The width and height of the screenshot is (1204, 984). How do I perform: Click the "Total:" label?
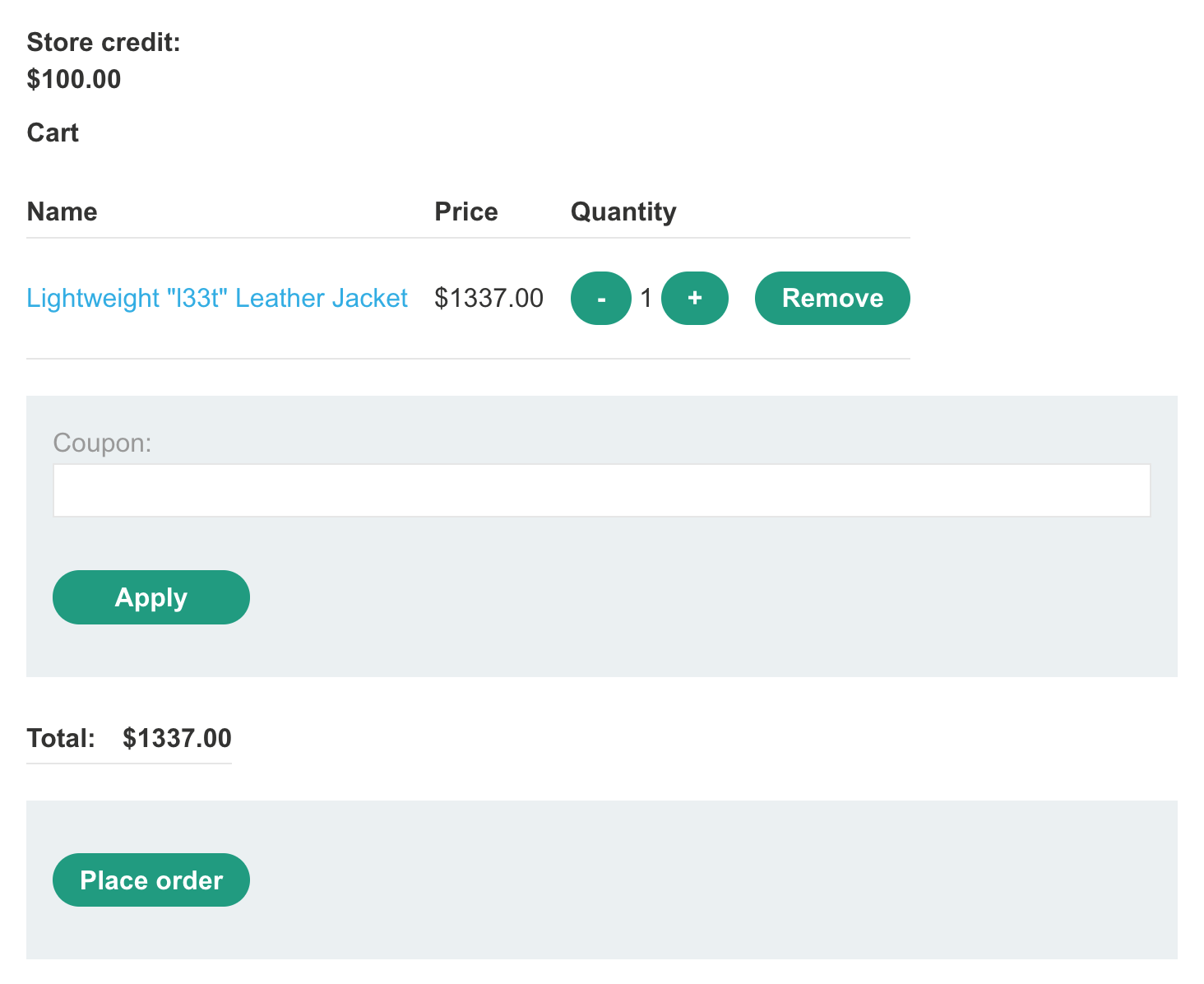tap(61, 738)
